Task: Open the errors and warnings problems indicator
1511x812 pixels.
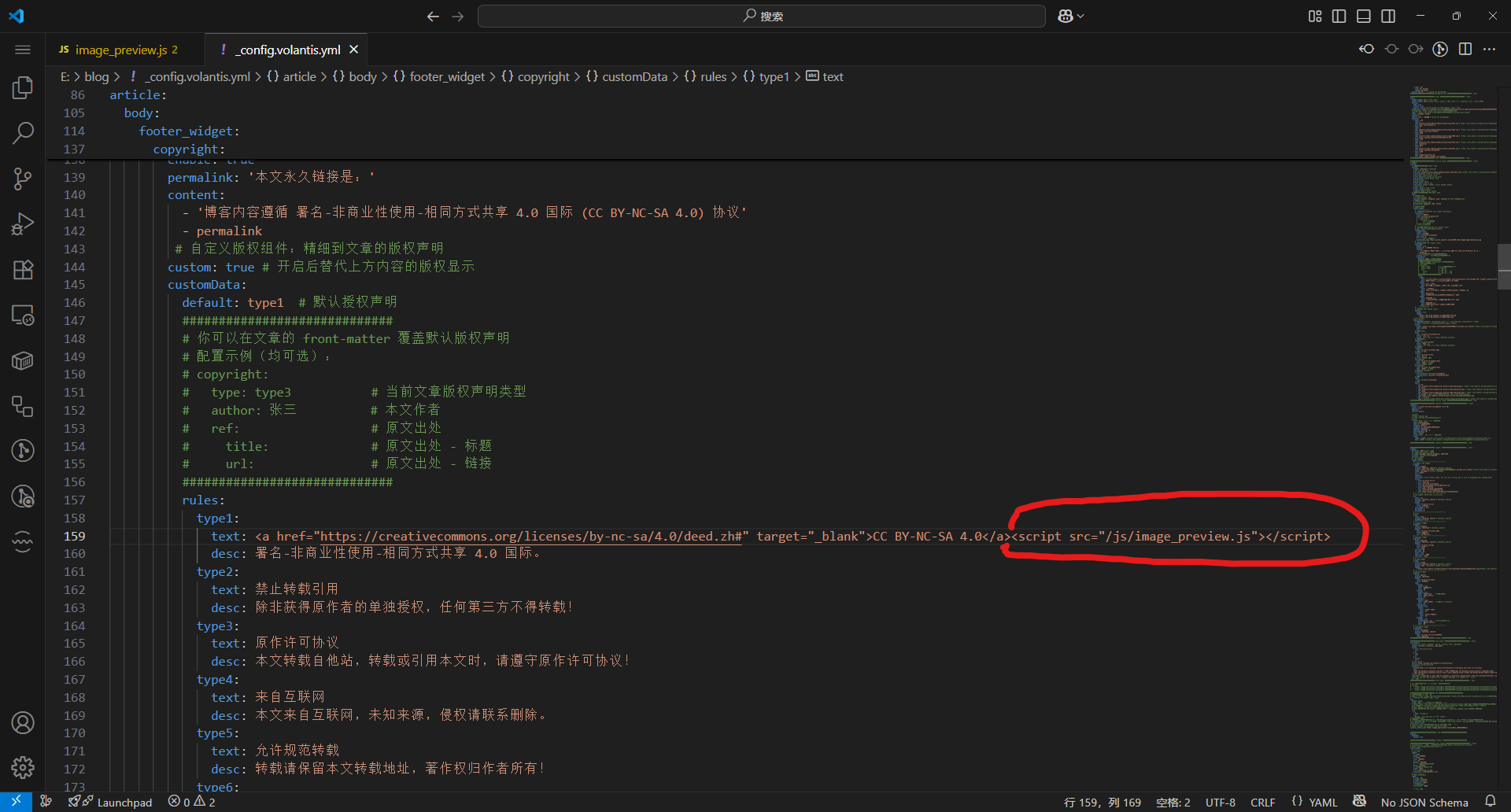Action: pos(191,802)
